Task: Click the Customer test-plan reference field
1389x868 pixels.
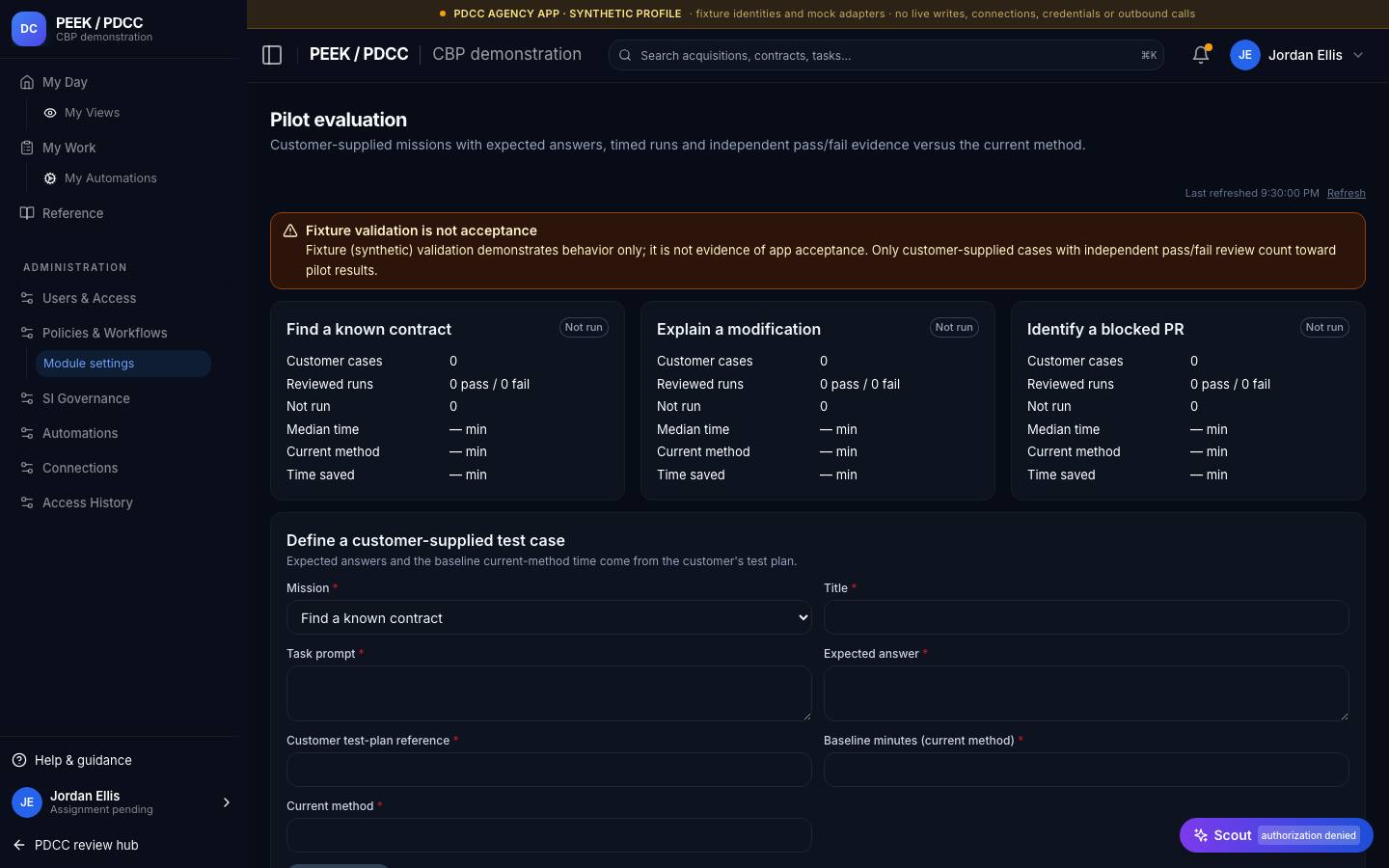Action: pos(549,770)
